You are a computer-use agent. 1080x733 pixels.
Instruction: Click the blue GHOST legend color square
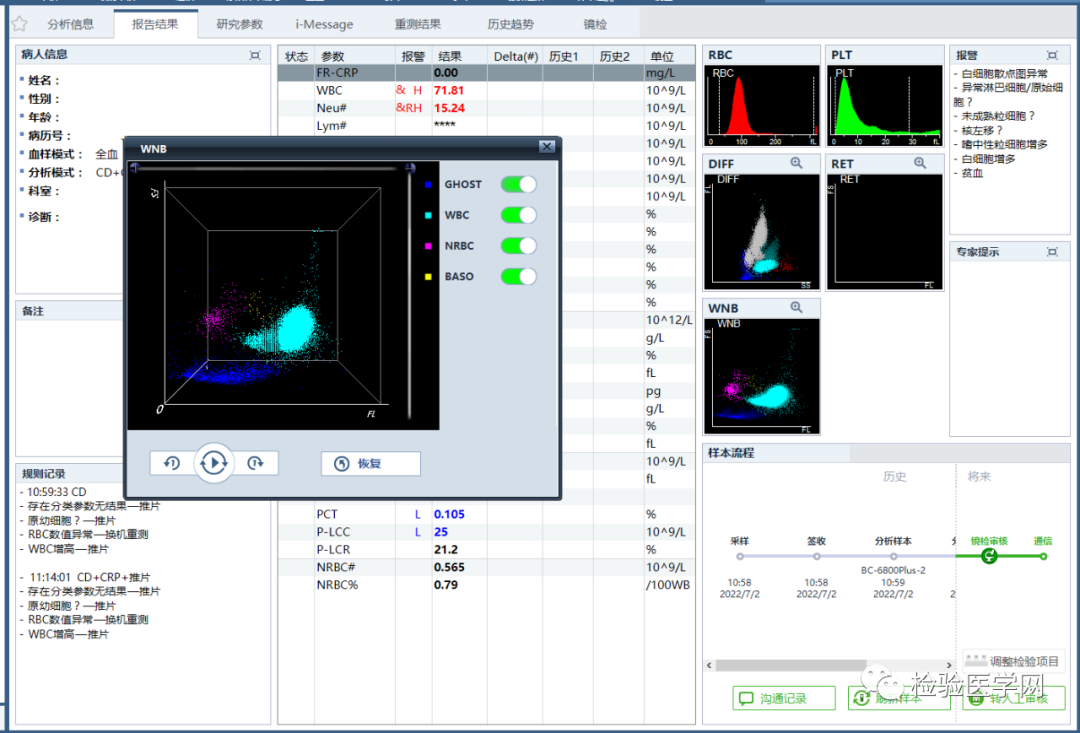[x=428, y=185]
